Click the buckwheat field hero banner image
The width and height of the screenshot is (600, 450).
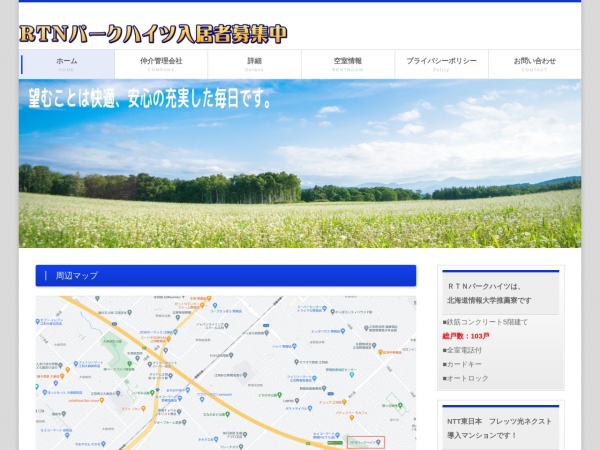pyautogui.click(x=300, y=163)
